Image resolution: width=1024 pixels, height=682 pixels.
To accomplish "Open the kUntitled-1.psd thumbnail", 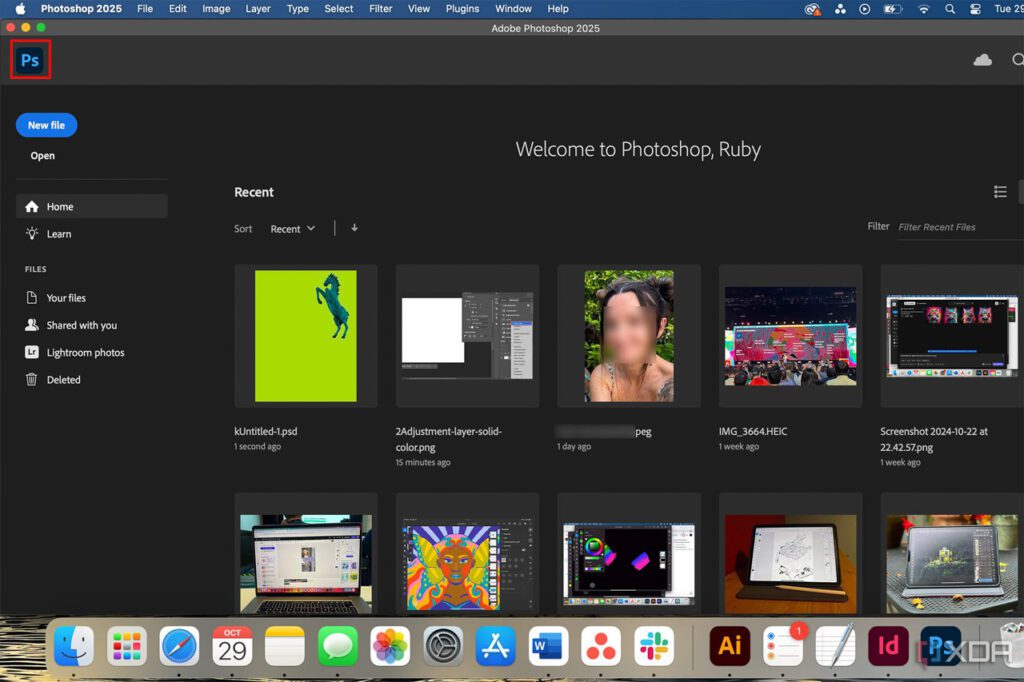I will 306,336.
